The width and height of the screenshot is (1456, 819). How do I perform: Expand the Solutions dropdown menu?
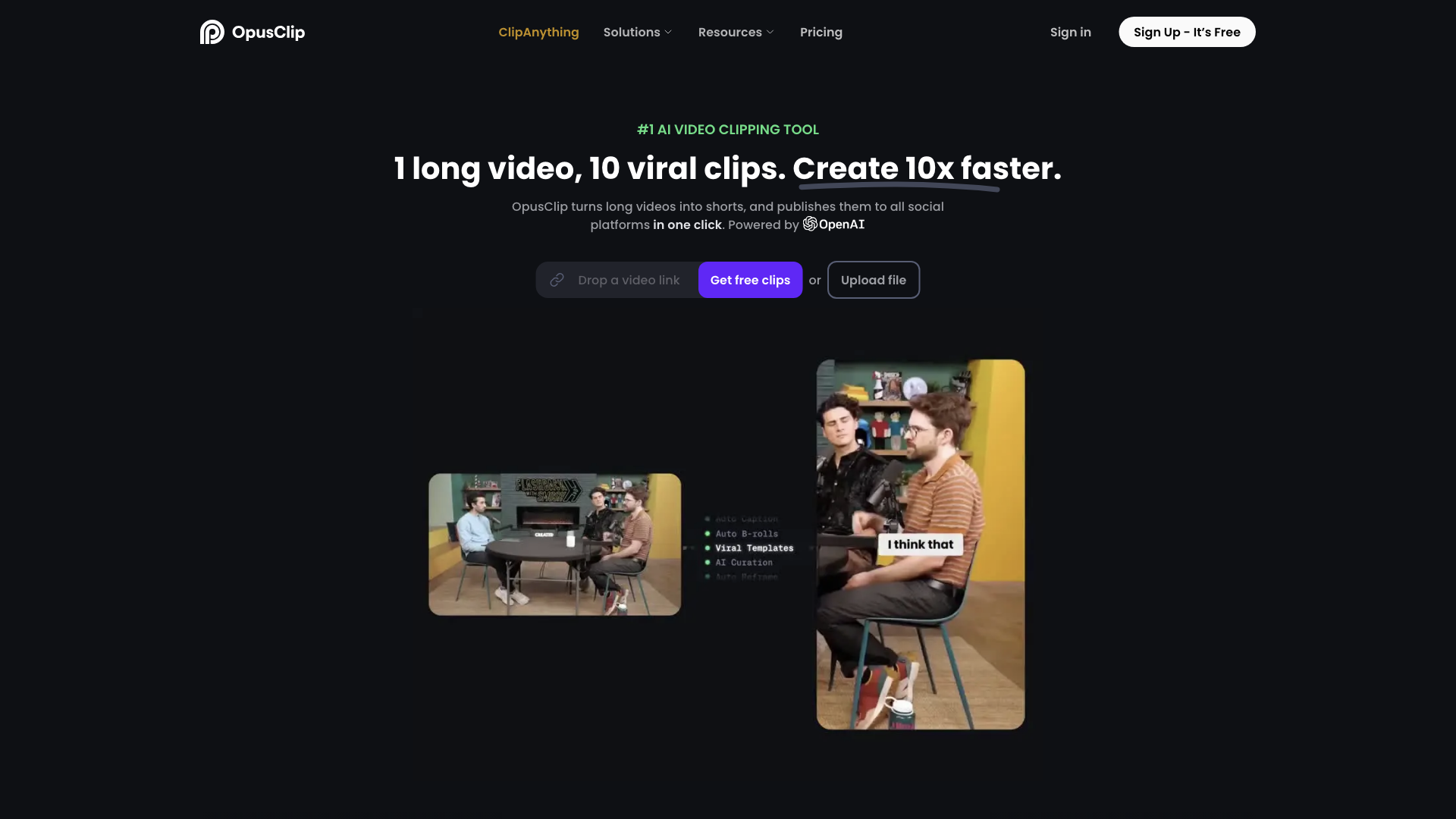tap(638, 31)
